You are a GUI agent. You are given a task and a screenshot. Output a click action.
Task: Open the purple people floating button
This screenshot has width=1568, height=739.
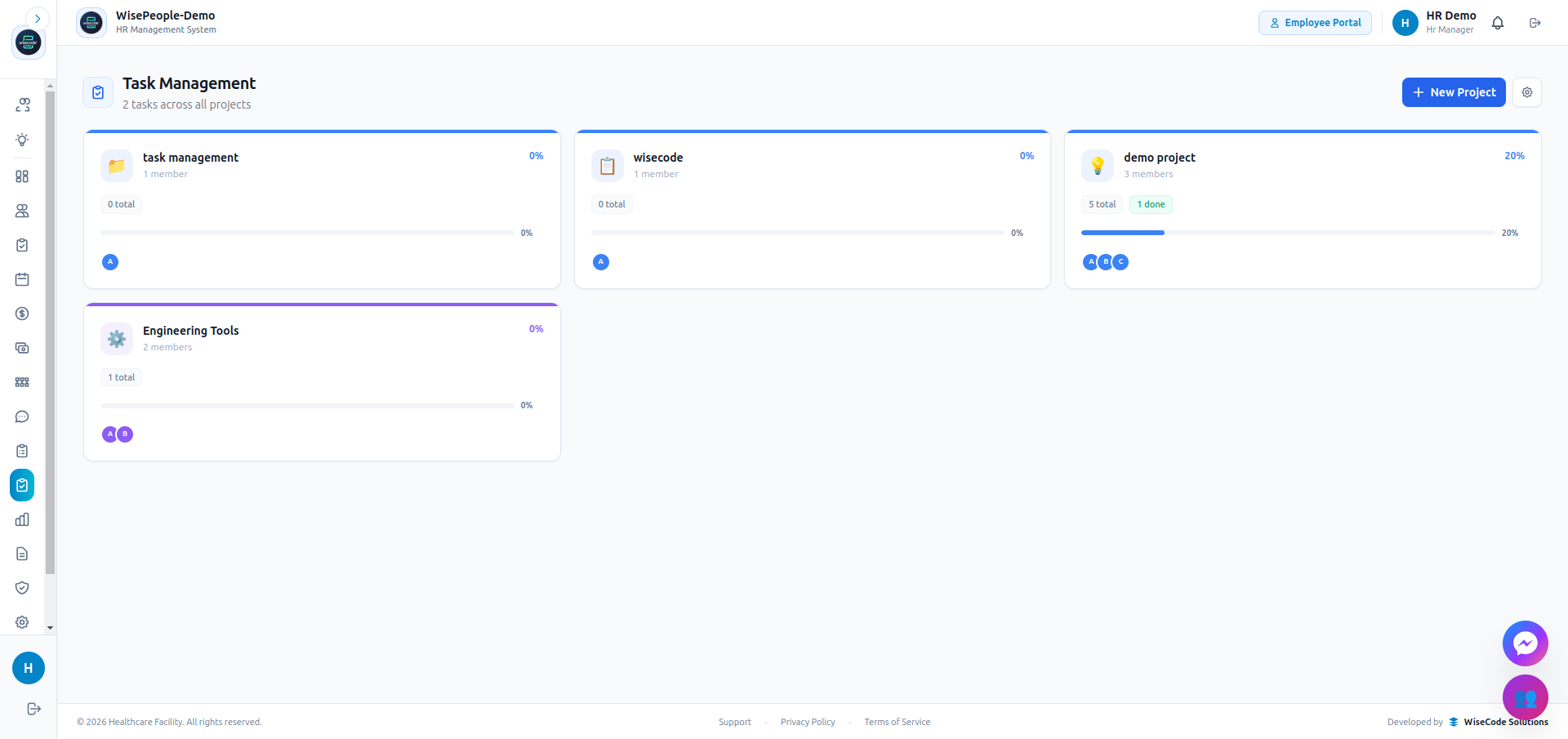1526,697
